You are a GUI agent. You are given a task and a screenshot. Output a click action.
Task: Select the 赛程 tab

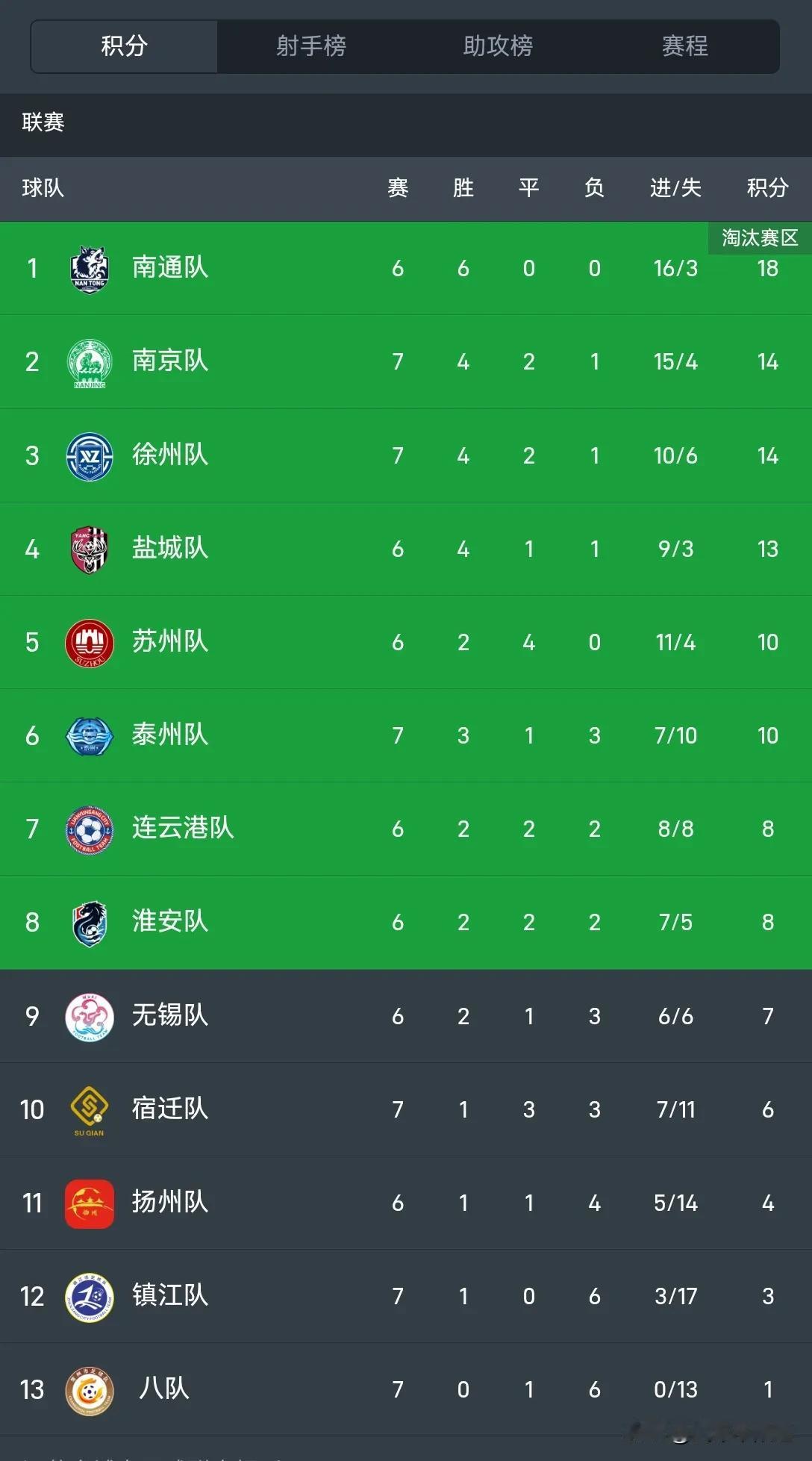(x=685, y=46)
